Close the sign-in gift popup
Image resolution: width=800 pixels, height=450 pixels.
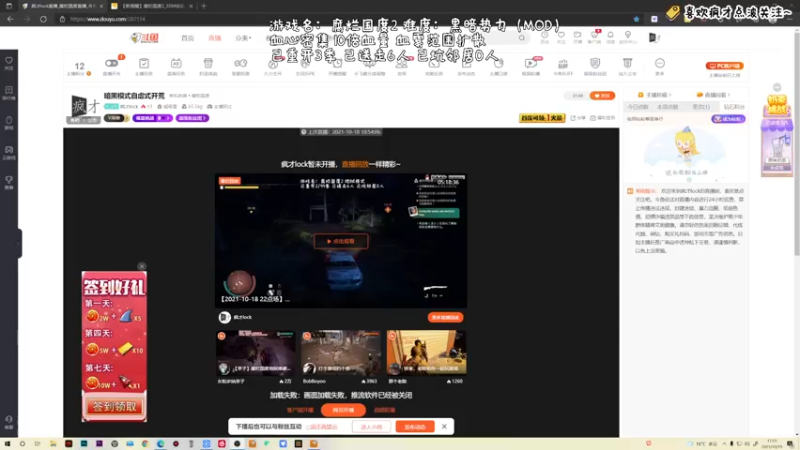[142, 266]
